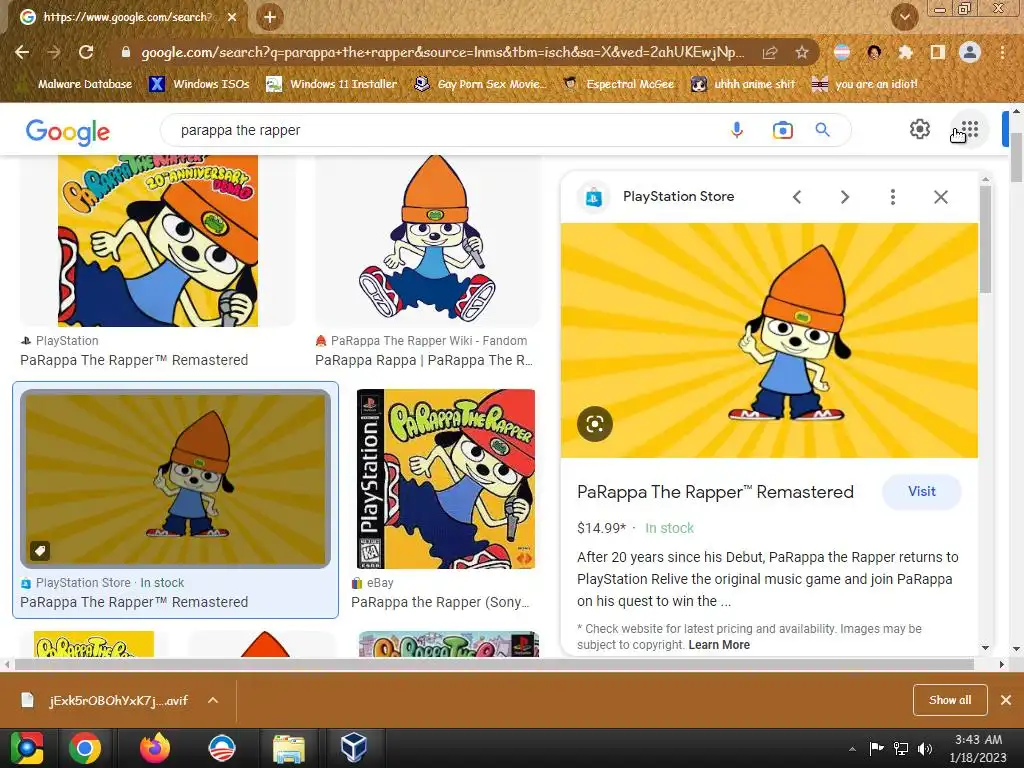Open downloaded avif file in download bar

pos(108,700)
